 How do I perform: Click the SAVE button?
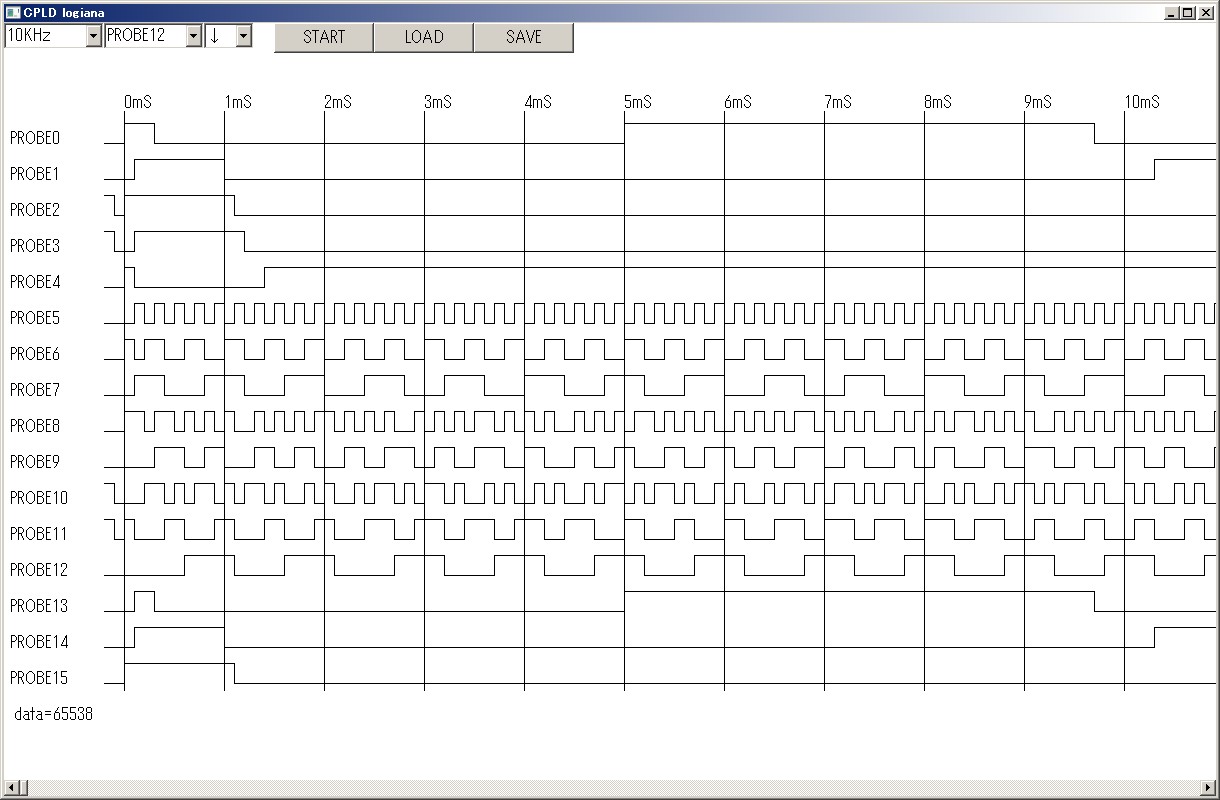[x=524, y=37]
